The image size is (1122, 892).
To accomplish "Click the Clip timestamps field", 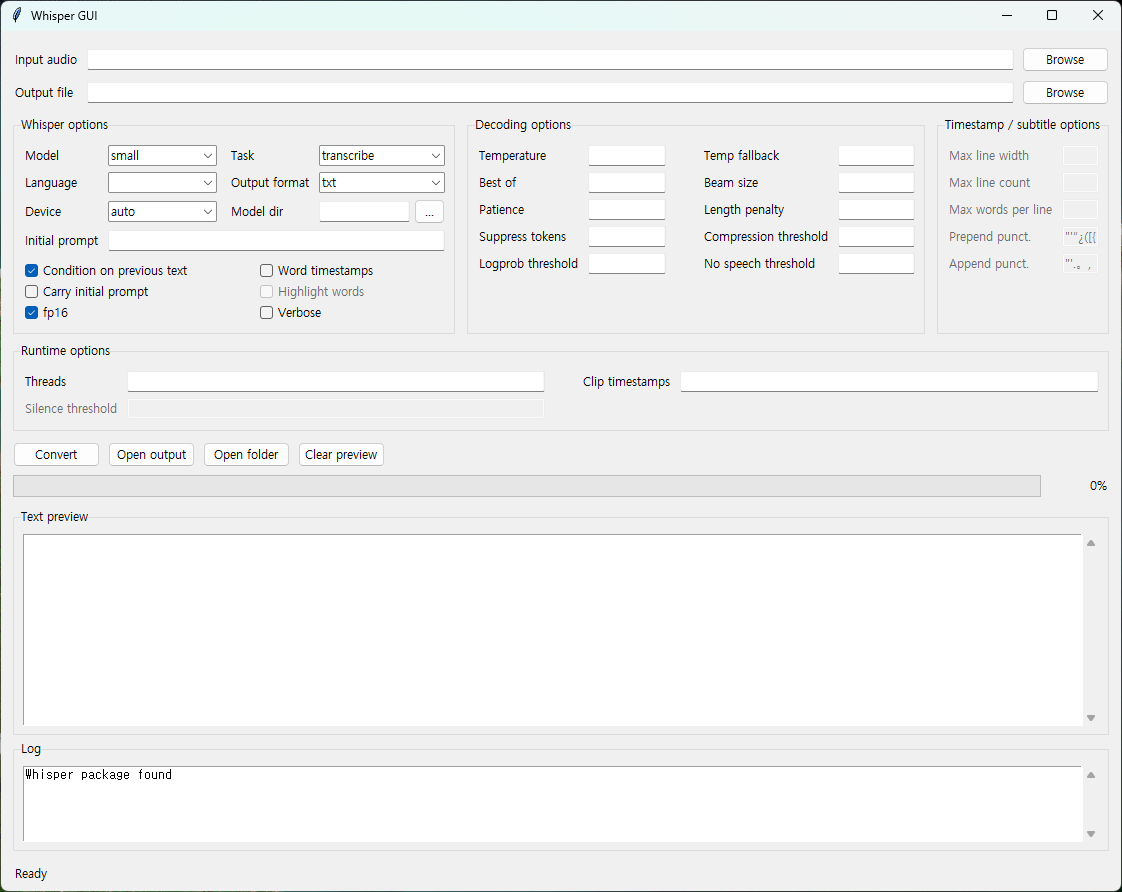I will [889, 381].
